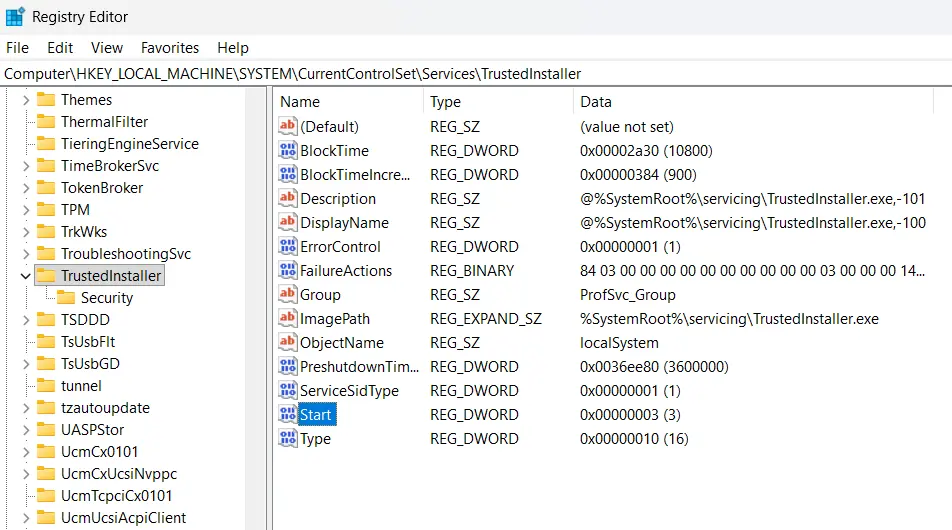Click the string icon beside DisplayName

pos(288,222)
